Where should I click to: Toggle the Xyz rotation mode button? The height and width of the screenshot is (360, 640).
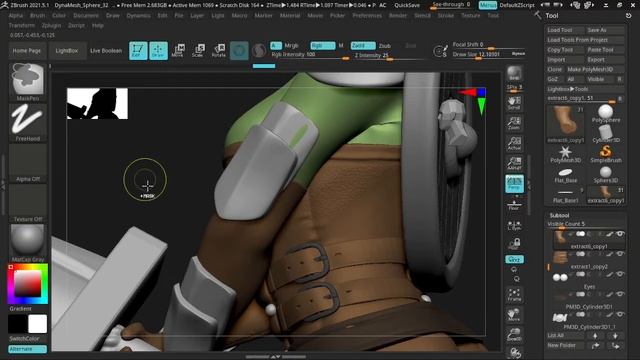point(514,259)
